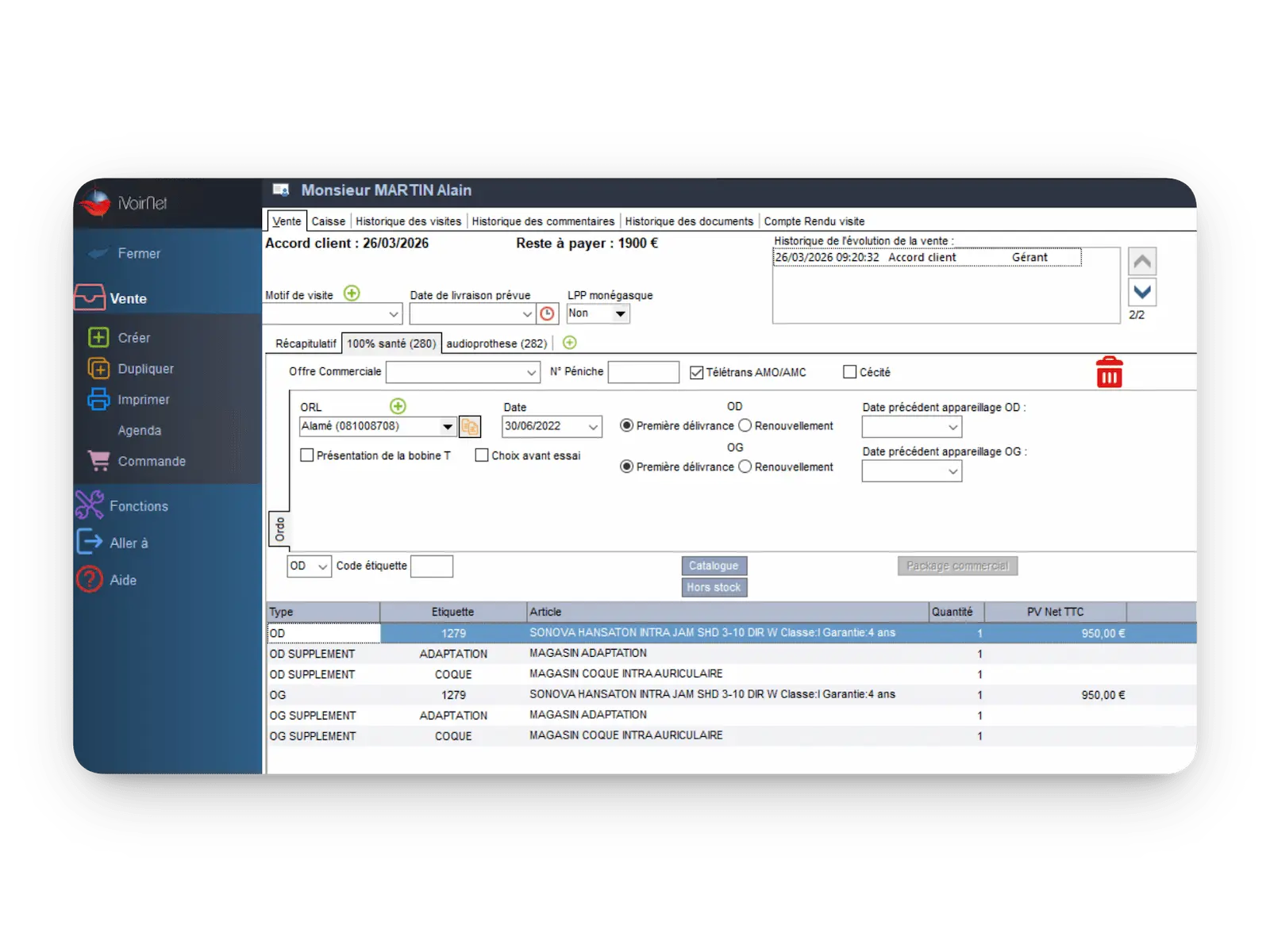Uncheck the Télétrans AMO/AMC checkbox
1270x952 pixels.
coord(697,372)
